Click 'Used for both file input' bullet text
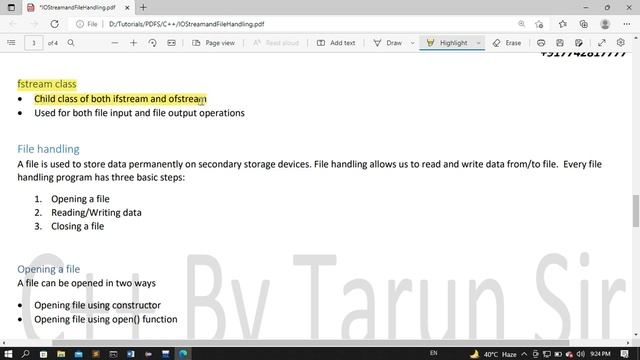The image size is (640, 360). coord(139,113)
